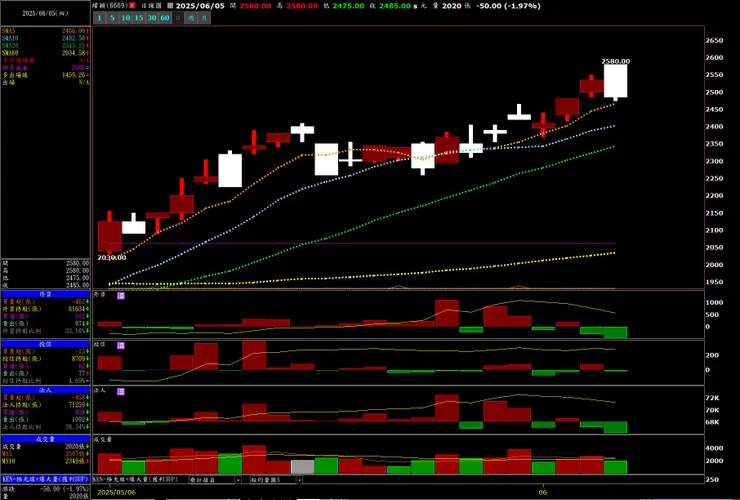
Task: Click the -50.00 (-1.97%) change in header
Action: [509, 6]
